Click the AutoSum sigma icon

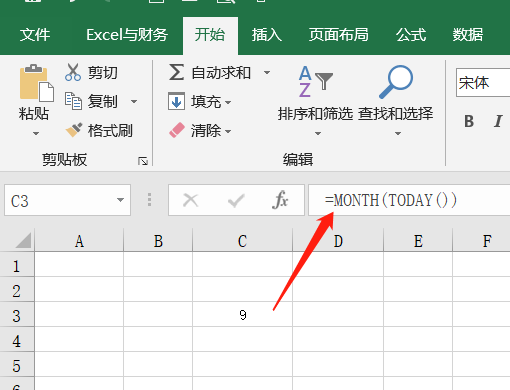point(176,72)
